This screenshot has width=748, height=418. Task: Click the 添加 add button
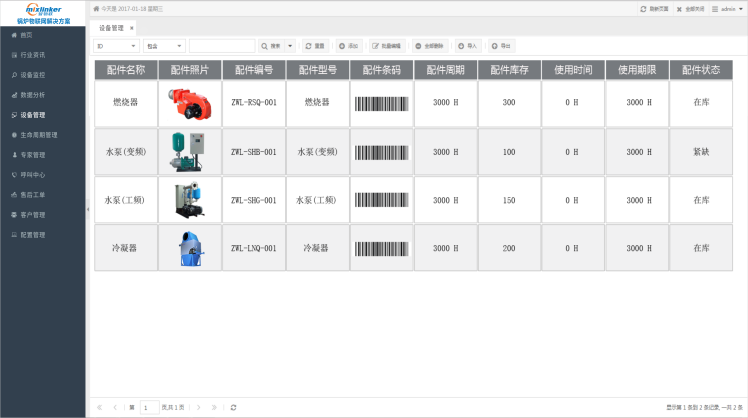tap(348, 46)
